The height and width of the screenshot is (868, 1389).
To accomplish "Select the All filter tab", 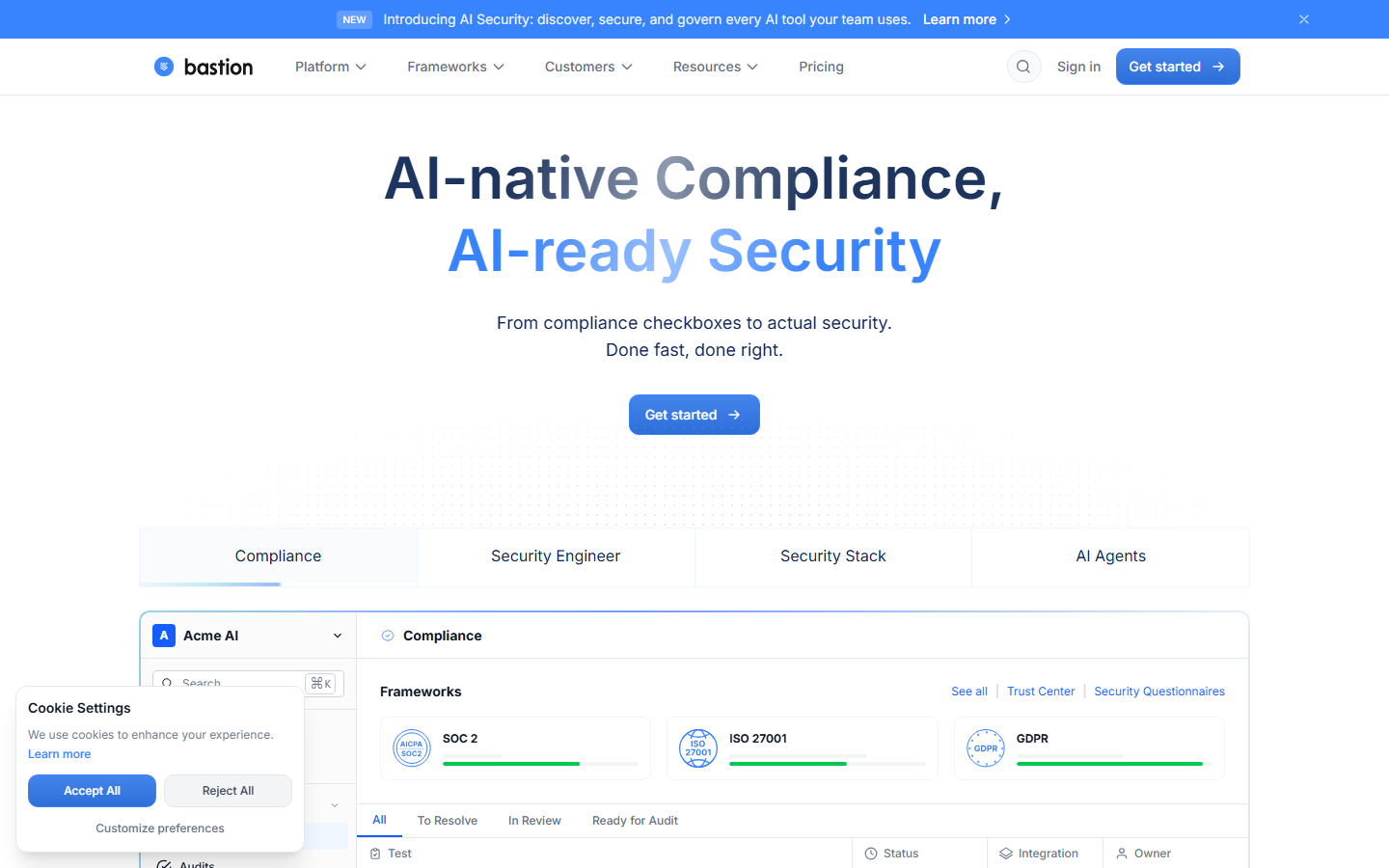I will tap(379, 820).
